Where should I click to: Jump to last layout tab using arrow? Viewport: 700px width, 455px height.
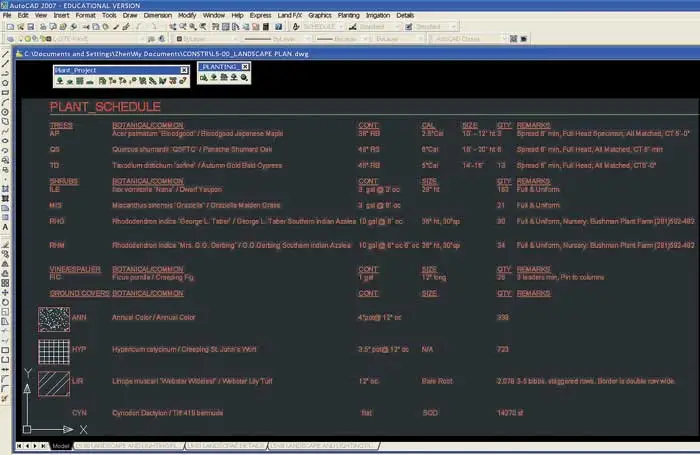pyautogui.click(x=44, y=445)
